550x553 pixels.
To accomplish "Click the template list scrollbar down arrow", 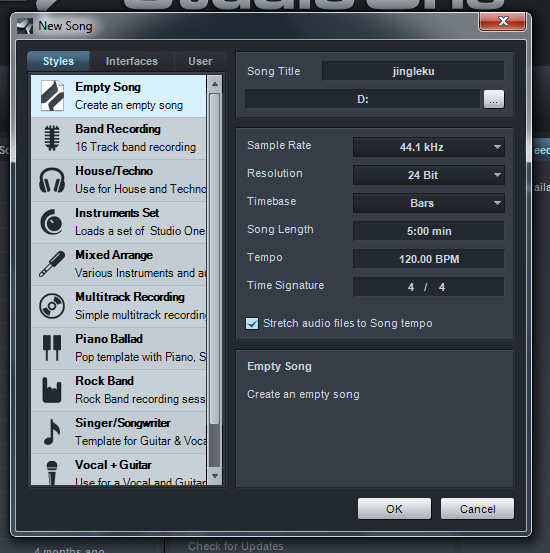I will (215, 476).
